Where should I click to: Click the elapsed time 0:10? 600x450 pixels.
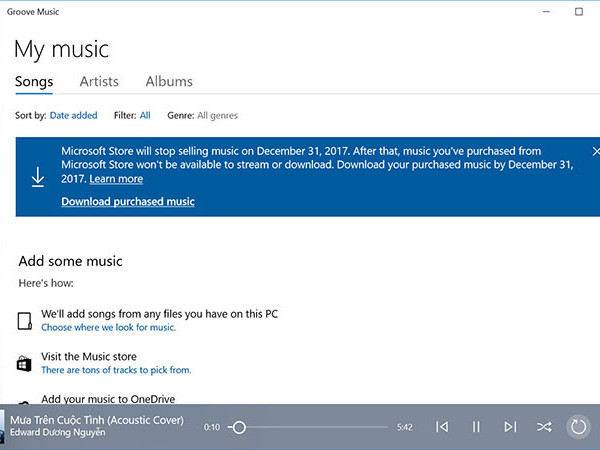point(212,427)
